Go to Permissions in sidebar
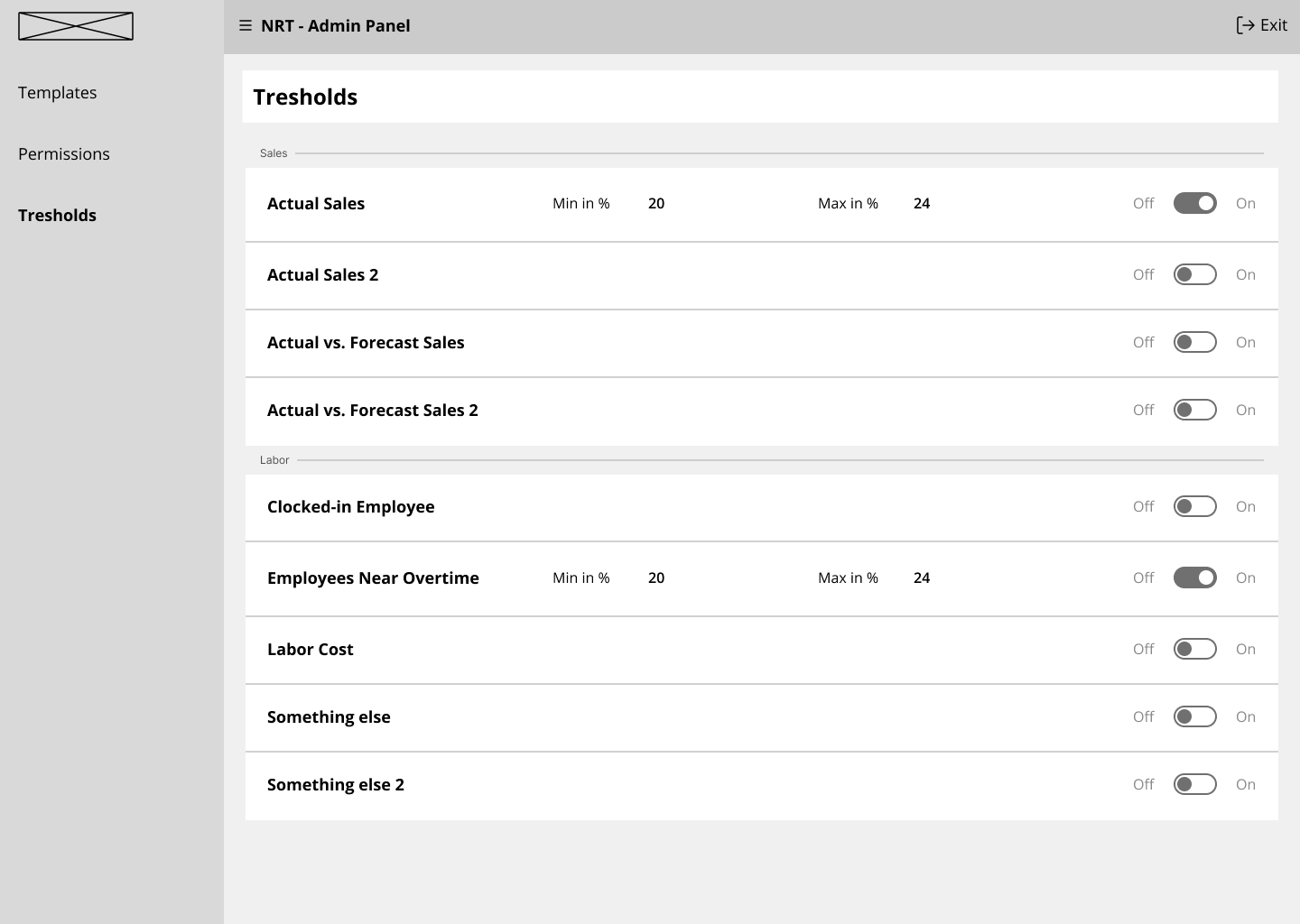Viewport: 1300px width, 924px height. tap(64, 154)
